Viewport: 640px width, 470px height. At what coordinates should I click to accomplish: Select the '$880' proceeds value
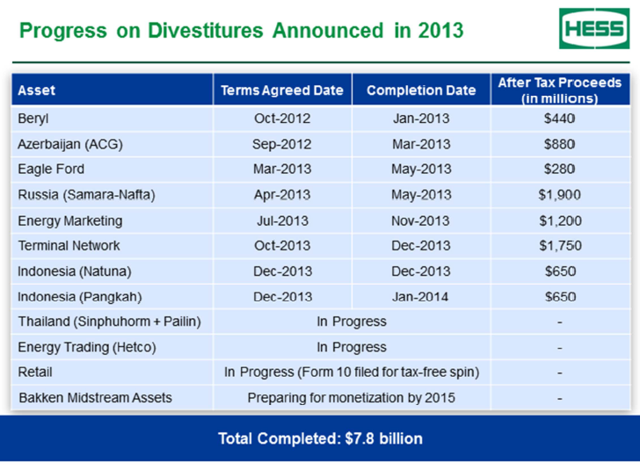[560, 144]
